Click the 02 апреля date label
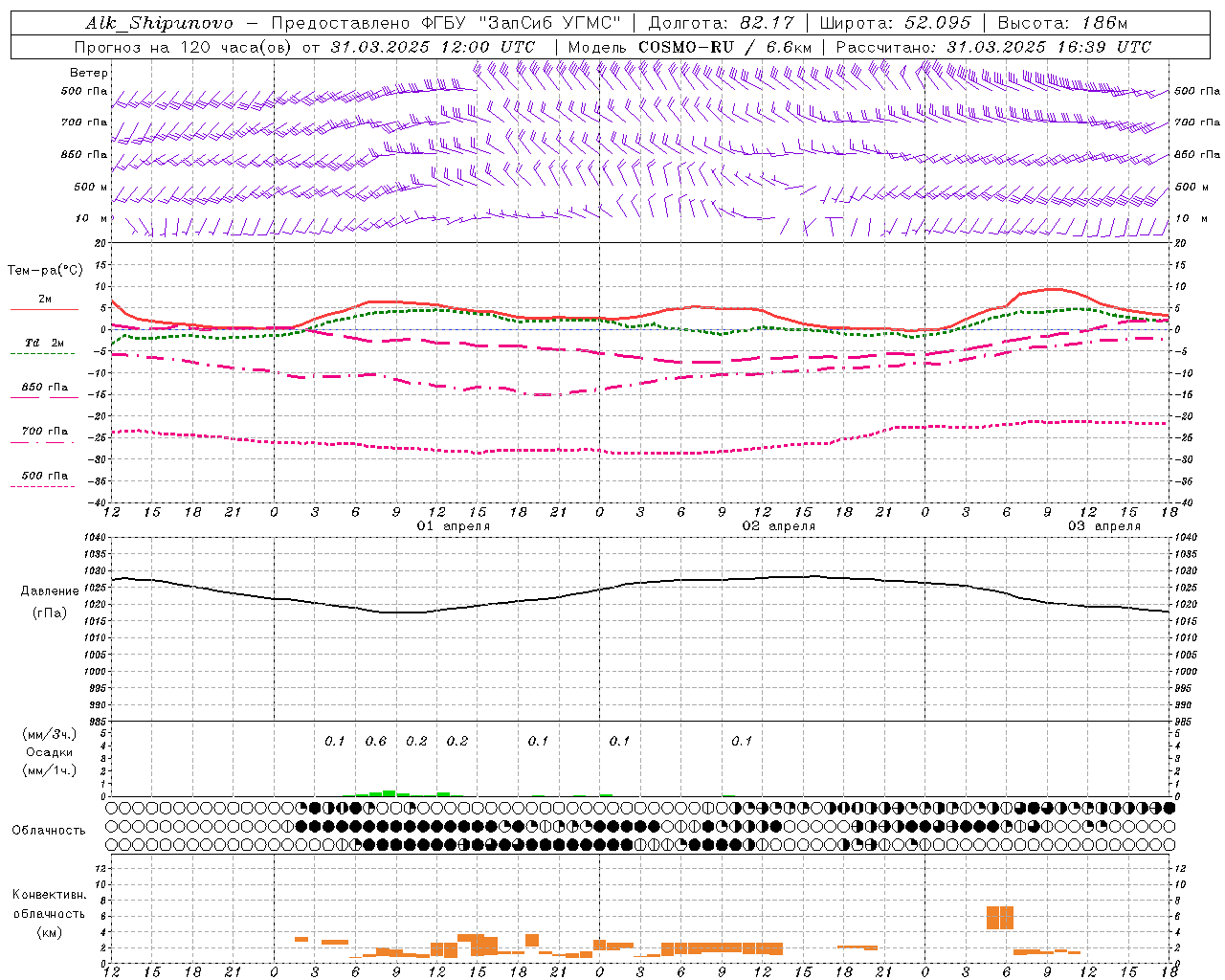 [x=779, y=526]
